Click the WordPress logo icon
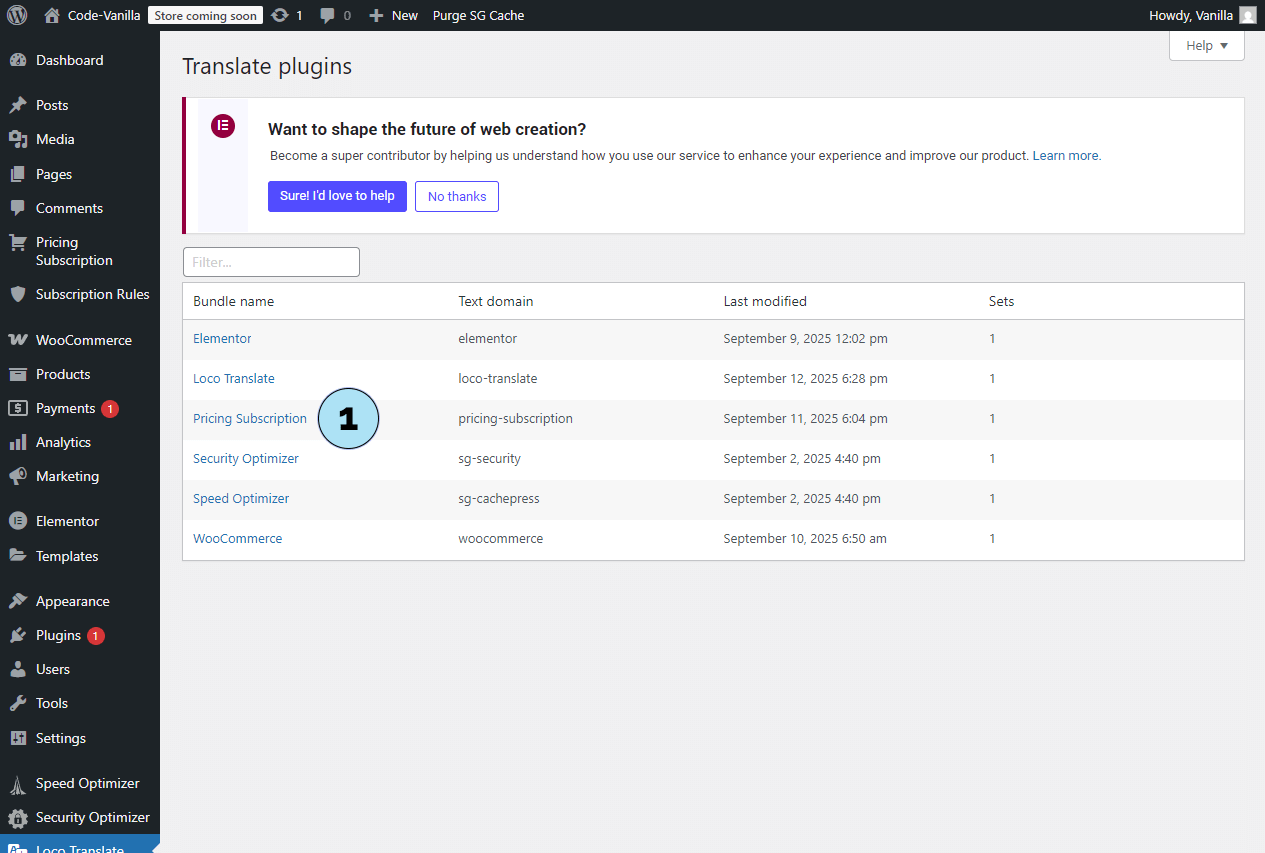Screen dimensions: 1265x853 (17, 15)
